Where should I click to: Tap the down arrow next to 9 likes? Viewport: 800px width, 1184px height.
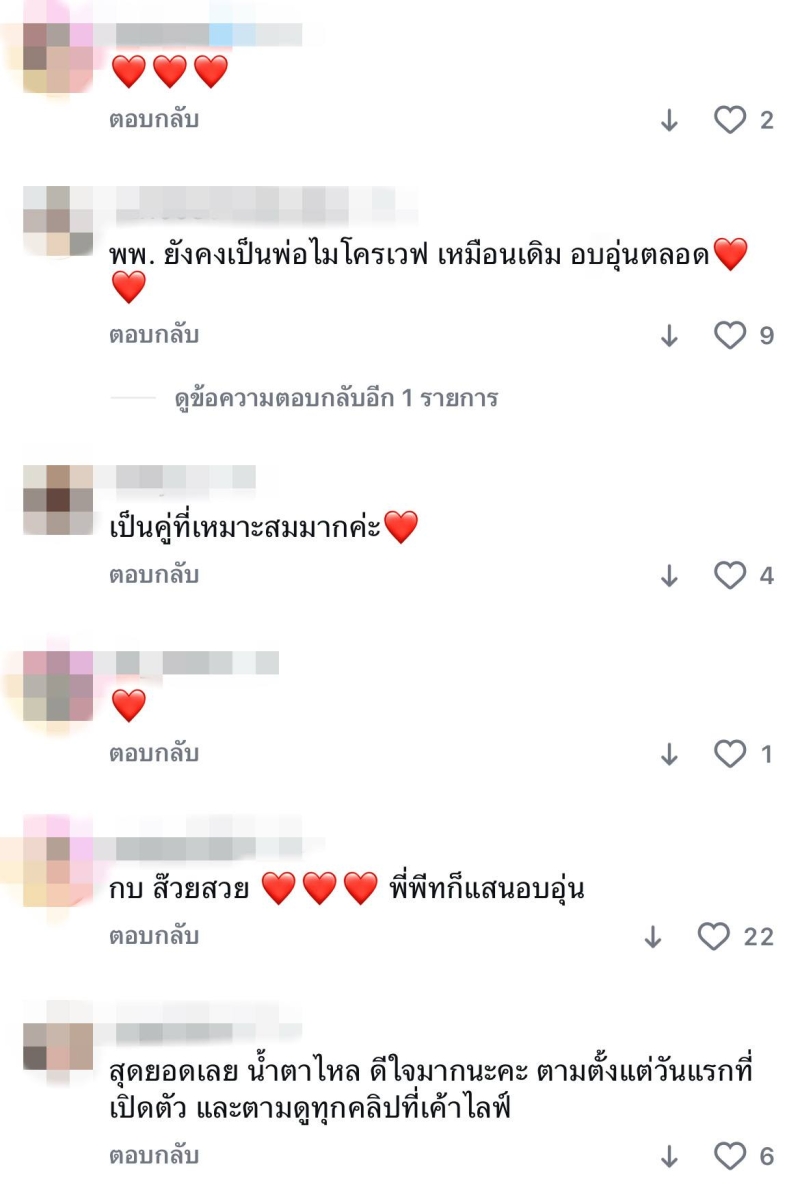(x=669, y=336)
